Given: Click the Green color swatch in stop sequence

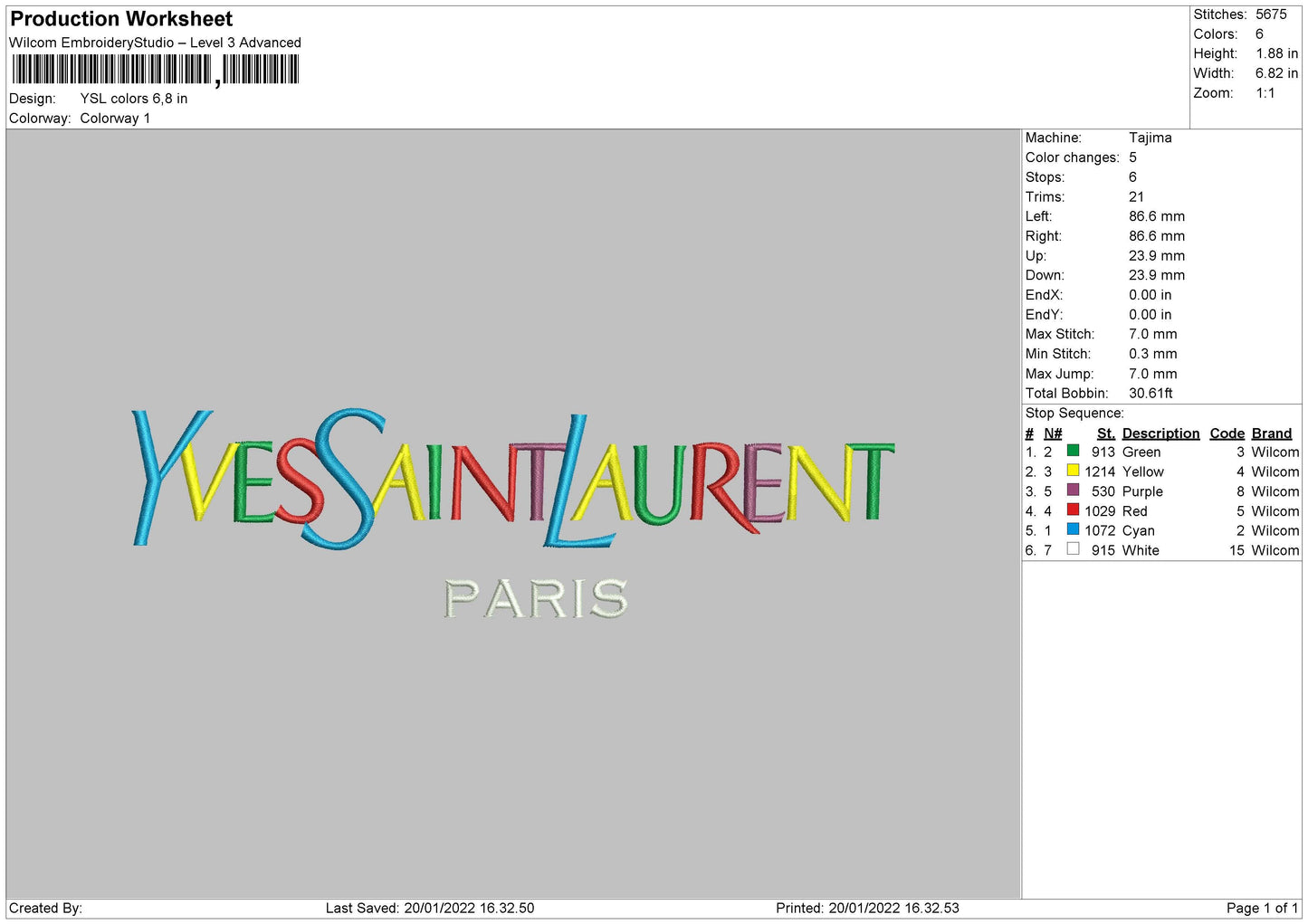Looking at the screenshot, I should (x=1073, y=451).
